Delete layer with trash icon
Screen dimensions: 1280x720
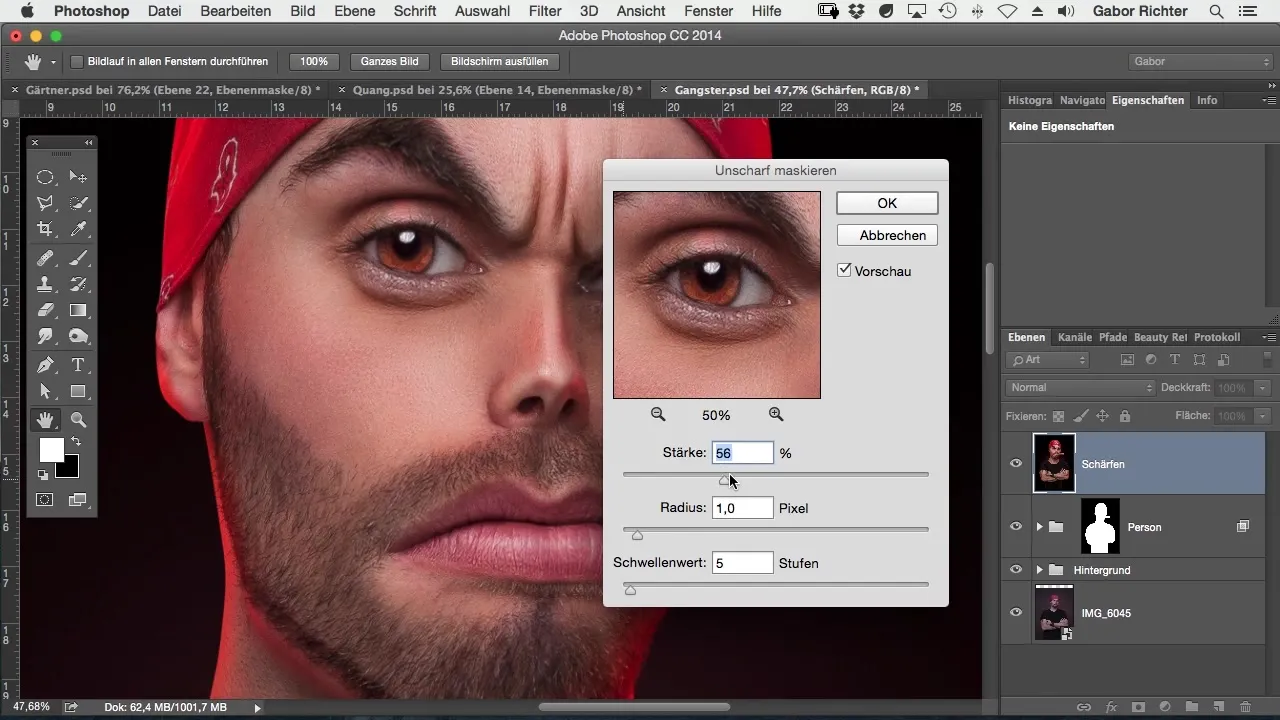tap(1245, 707)
